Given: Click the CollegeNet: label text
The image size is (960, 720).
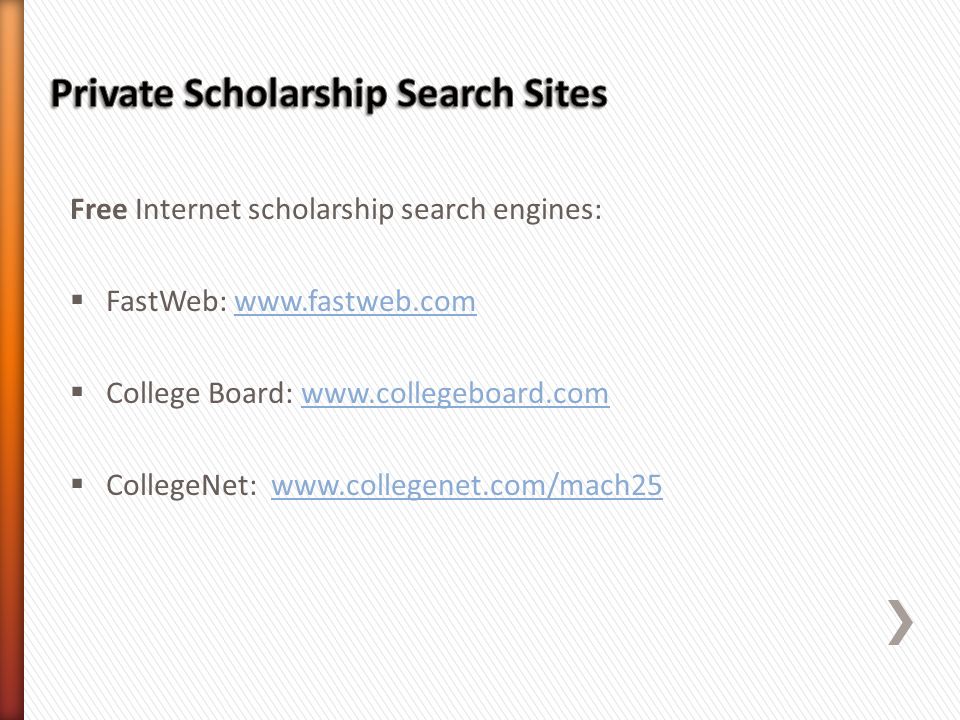Looking at the screenshot, I should (x=182, y=486).
